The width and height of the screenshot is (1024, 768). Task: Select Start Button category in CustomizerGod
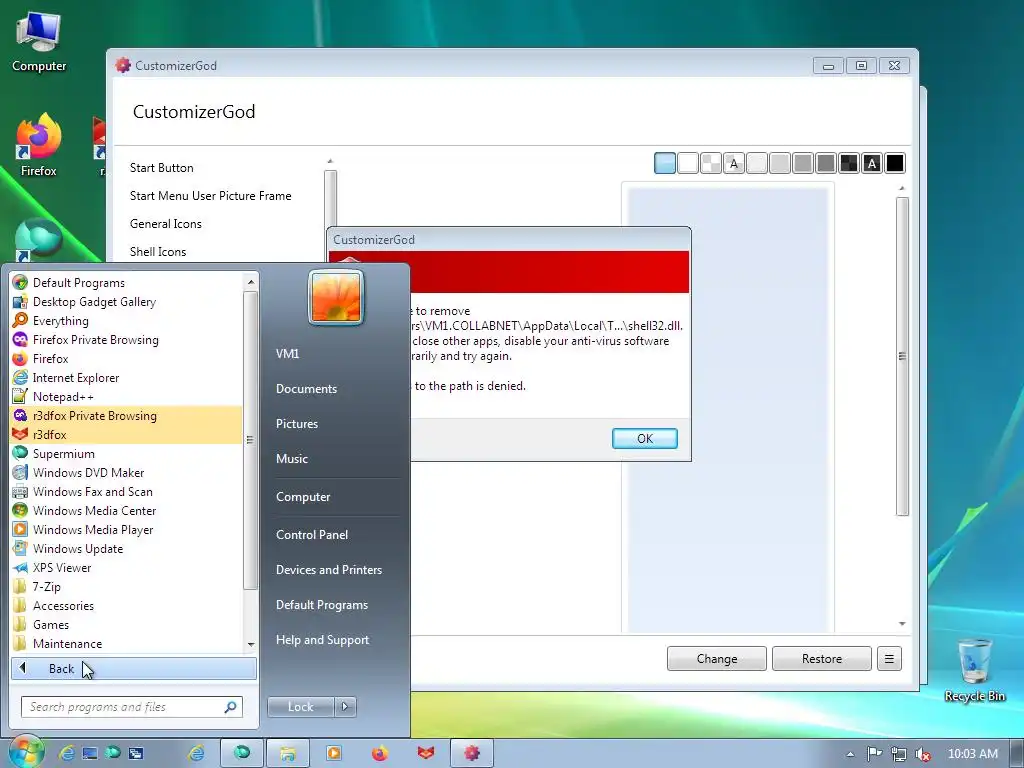pyautogui.click(x=161, y=168)
